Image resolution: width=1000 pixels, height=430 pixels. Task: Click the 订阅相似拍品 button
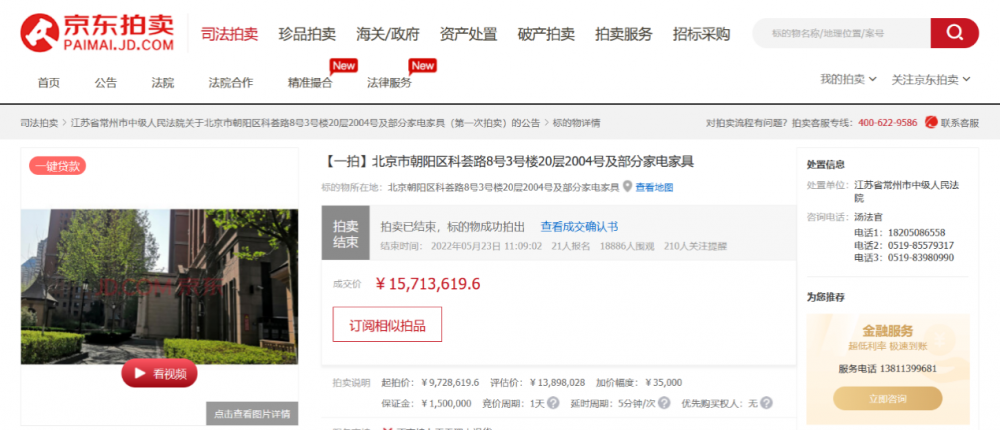(387, 325)
